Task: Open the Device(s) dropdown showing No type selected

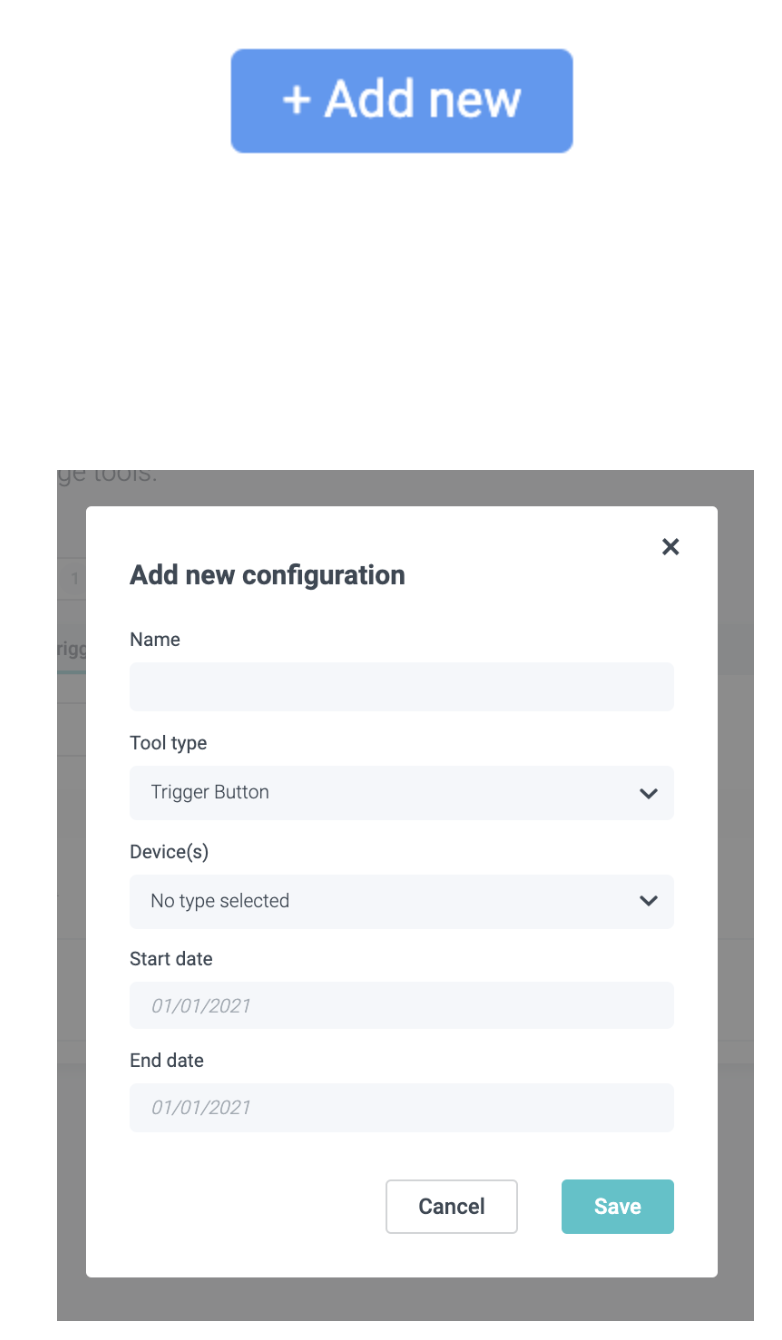Action: [401, 901]
